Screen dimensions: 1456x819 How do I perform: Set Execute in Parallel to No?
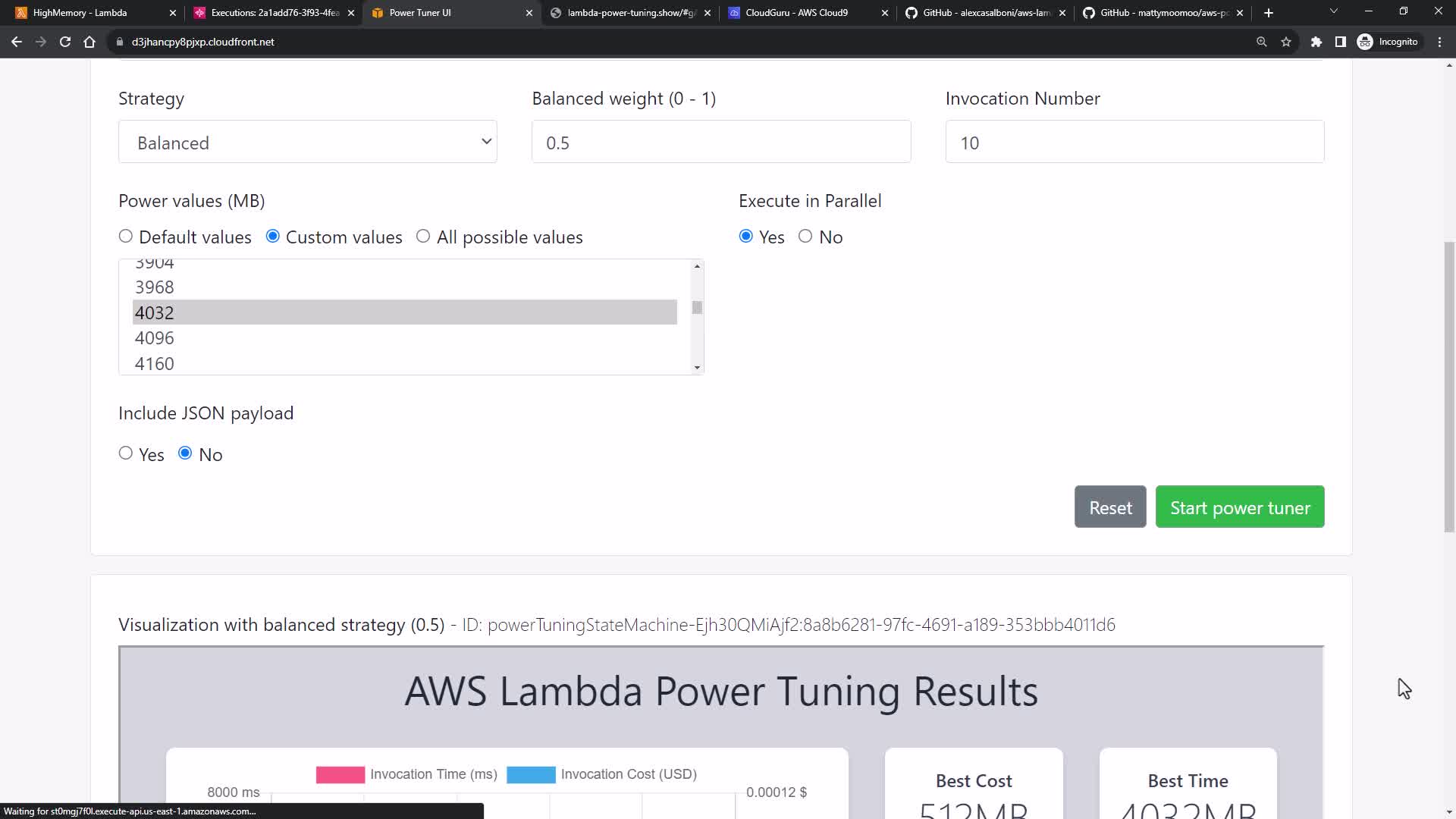coord(805,237)
